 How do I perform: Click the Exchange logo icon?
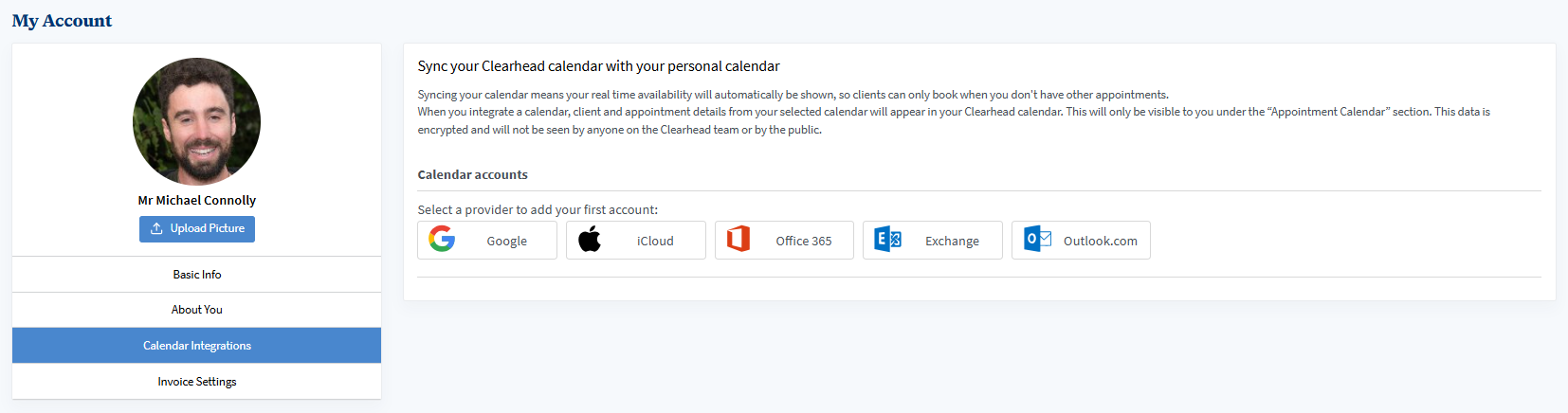pyautogui.click(x=887, y=240)
